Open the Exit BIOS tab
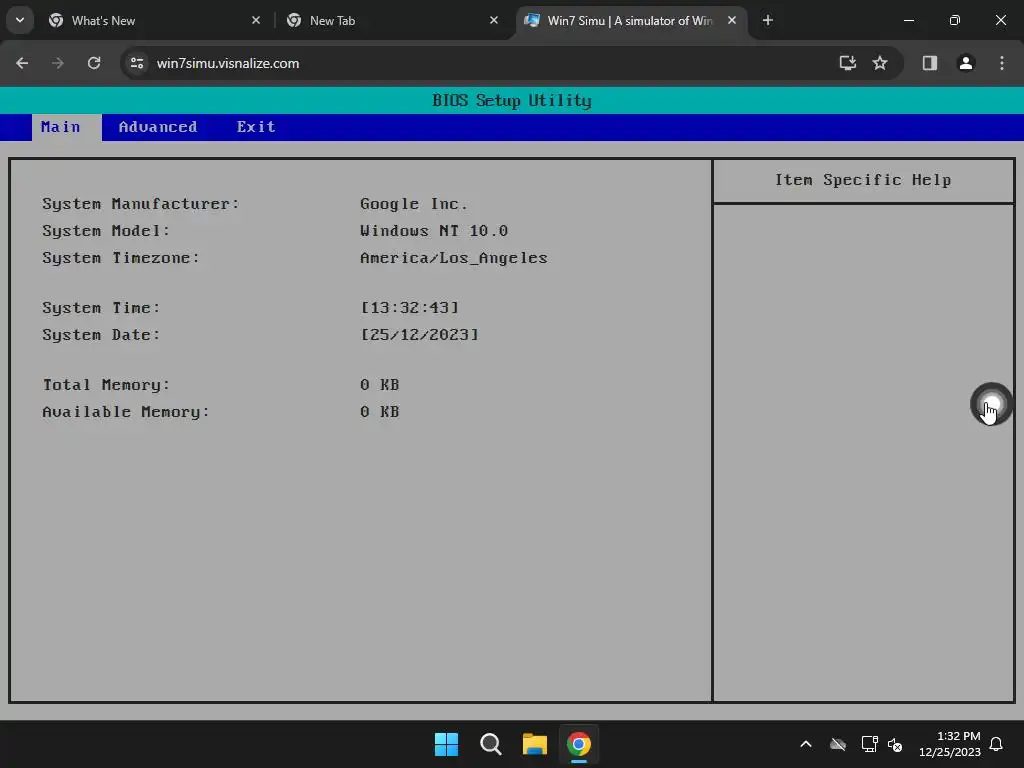Screen dimensions: 1024x768 click(x=256, y=127)
